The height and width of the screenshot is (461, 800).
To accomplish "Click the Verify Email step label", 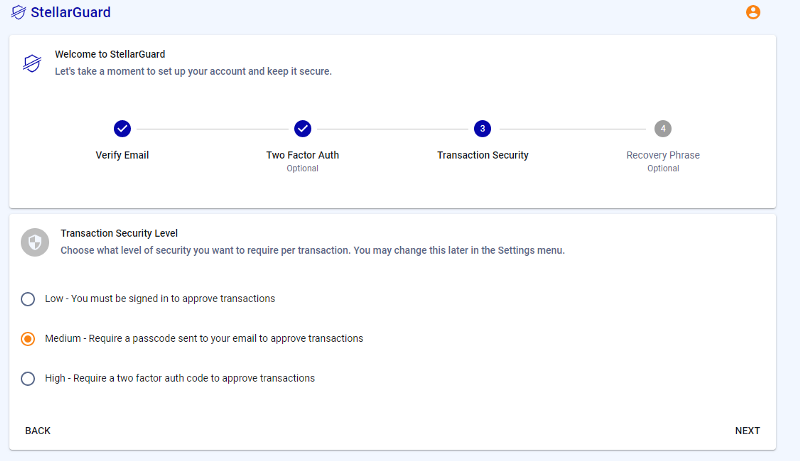I will [x=122, y=155].
